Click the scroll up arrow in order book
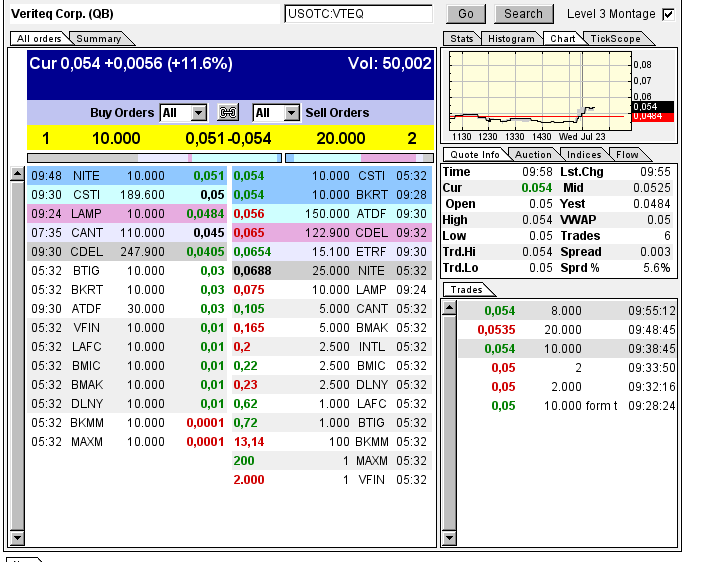The width and height of the screenshot is (712, 562). 17,175
